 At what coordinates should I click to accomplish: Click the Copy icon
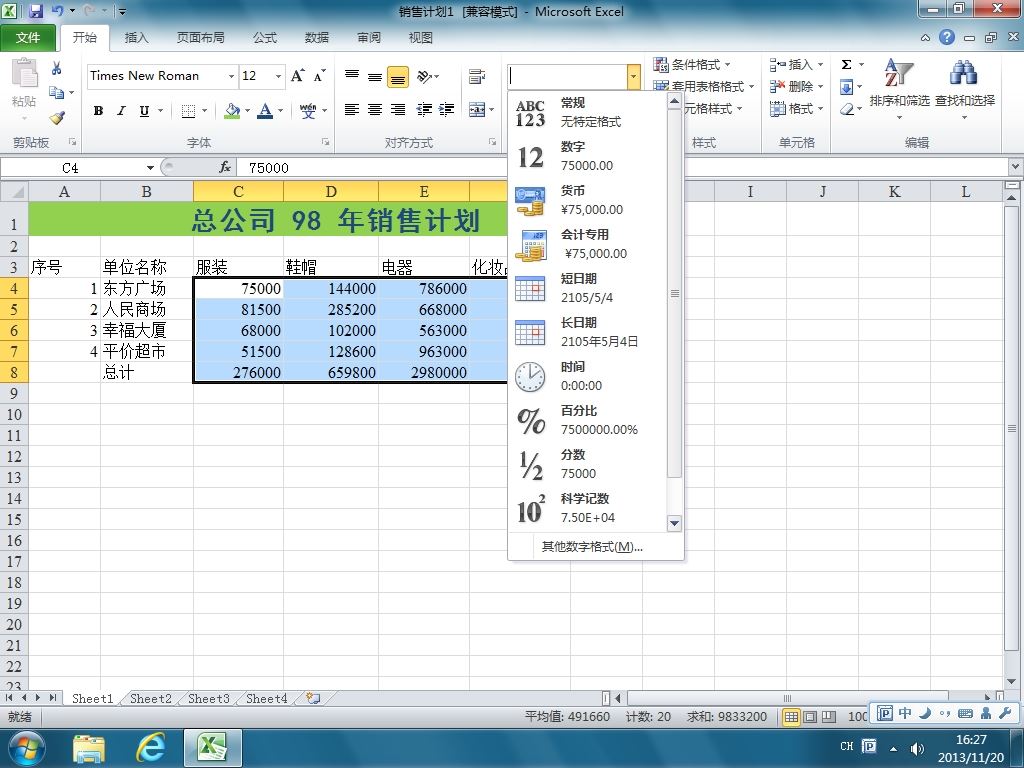tap(57, 93)
